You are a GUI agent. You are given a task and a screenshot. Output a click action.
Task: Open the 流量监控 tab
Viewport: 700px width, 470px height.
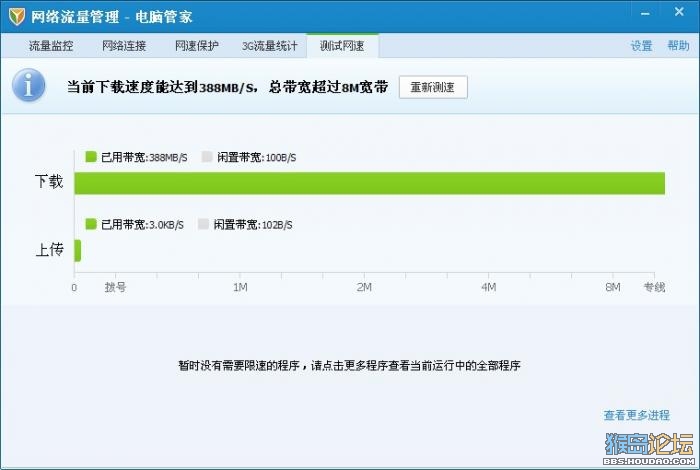pos(51,46)
